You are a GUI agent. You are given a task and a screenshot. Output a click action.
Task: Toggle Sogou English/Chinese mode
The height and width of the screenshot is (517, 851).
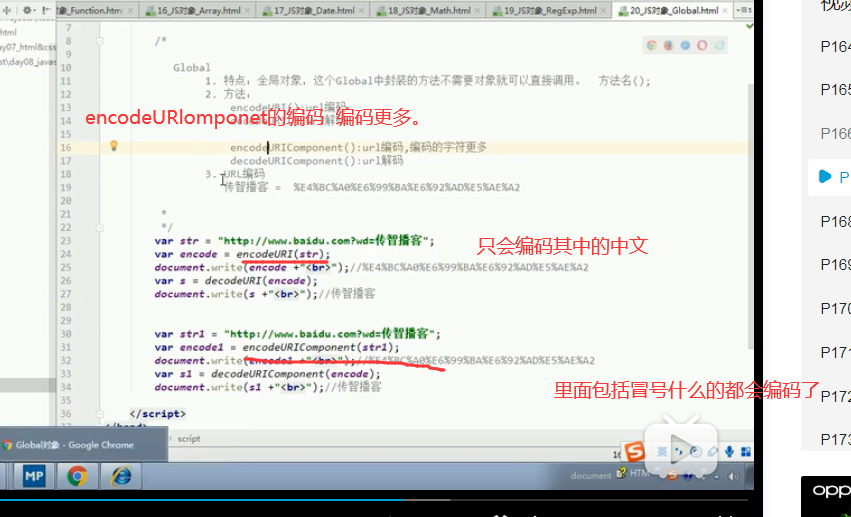tap(662, 451)
